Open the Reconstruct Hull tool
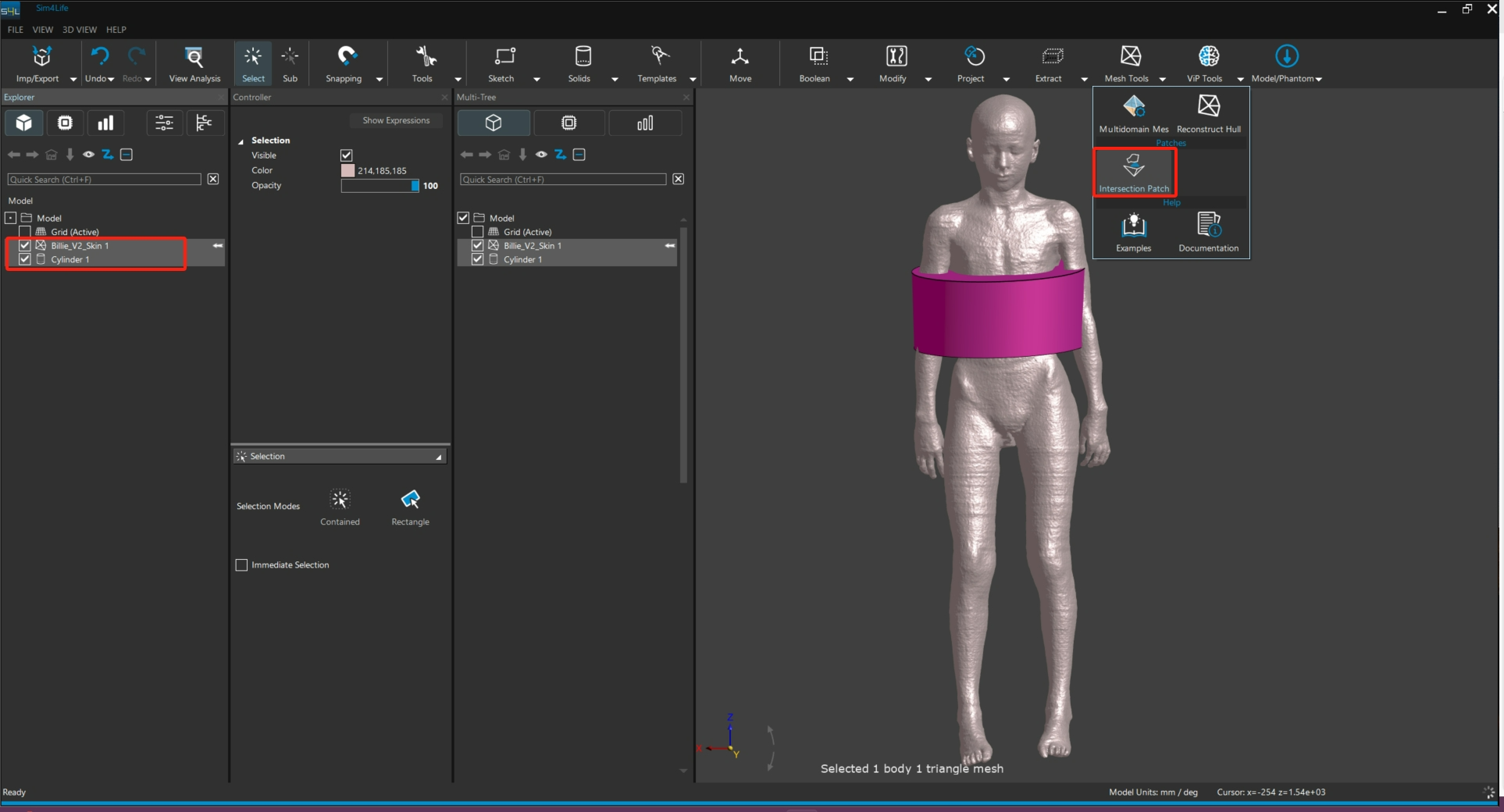The image size is (1504, 812). point(1208,112)
